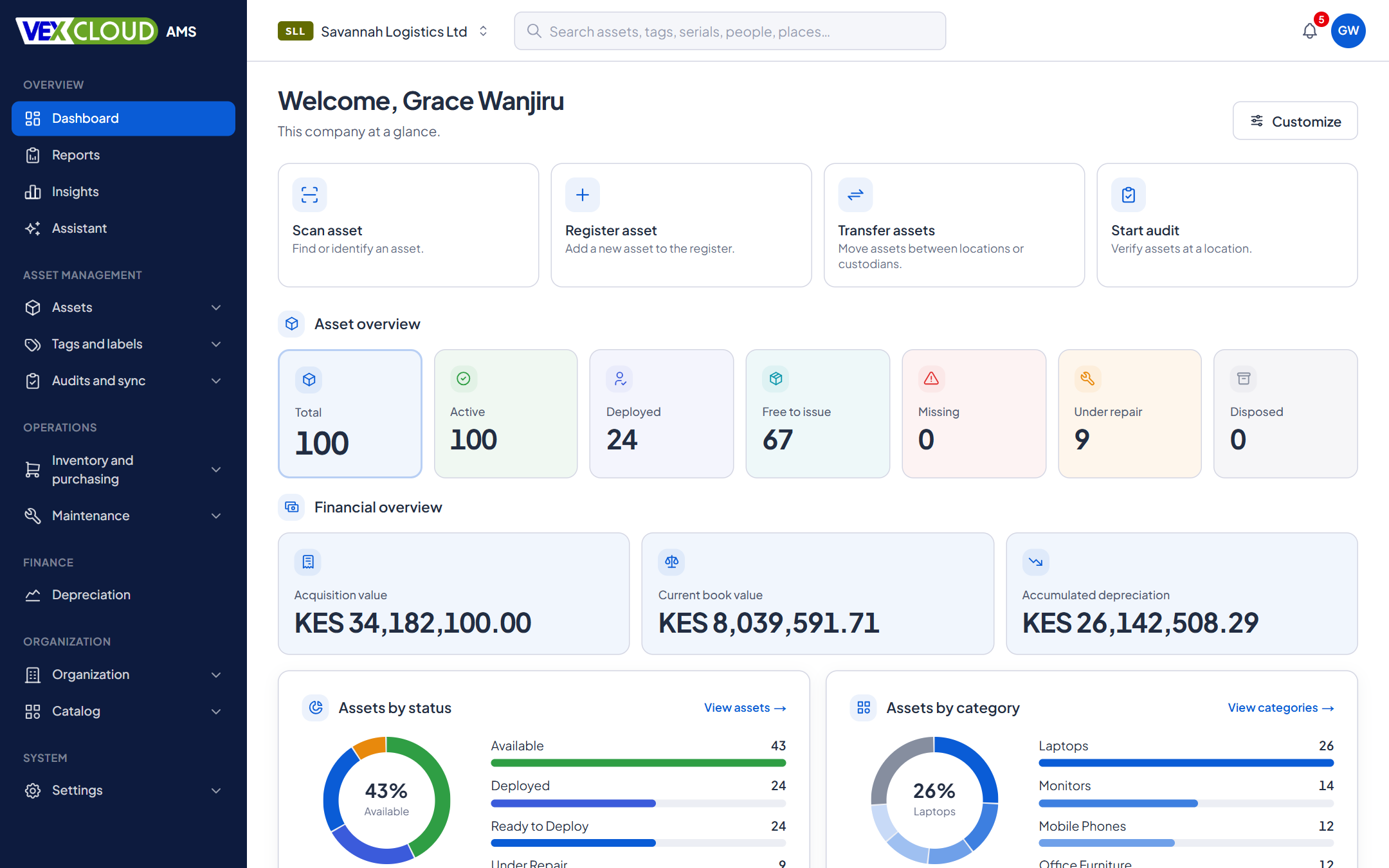Open the Reports page
Image resolution: width=1389 pixels, height=868 pixels.
click(123, 155)
